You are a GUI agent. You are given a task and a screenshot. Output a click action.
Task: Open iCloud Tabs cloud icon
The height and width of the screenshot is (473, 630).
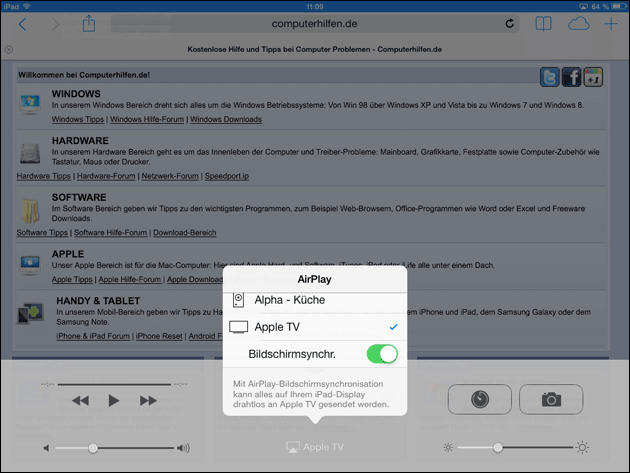[579, 24]
